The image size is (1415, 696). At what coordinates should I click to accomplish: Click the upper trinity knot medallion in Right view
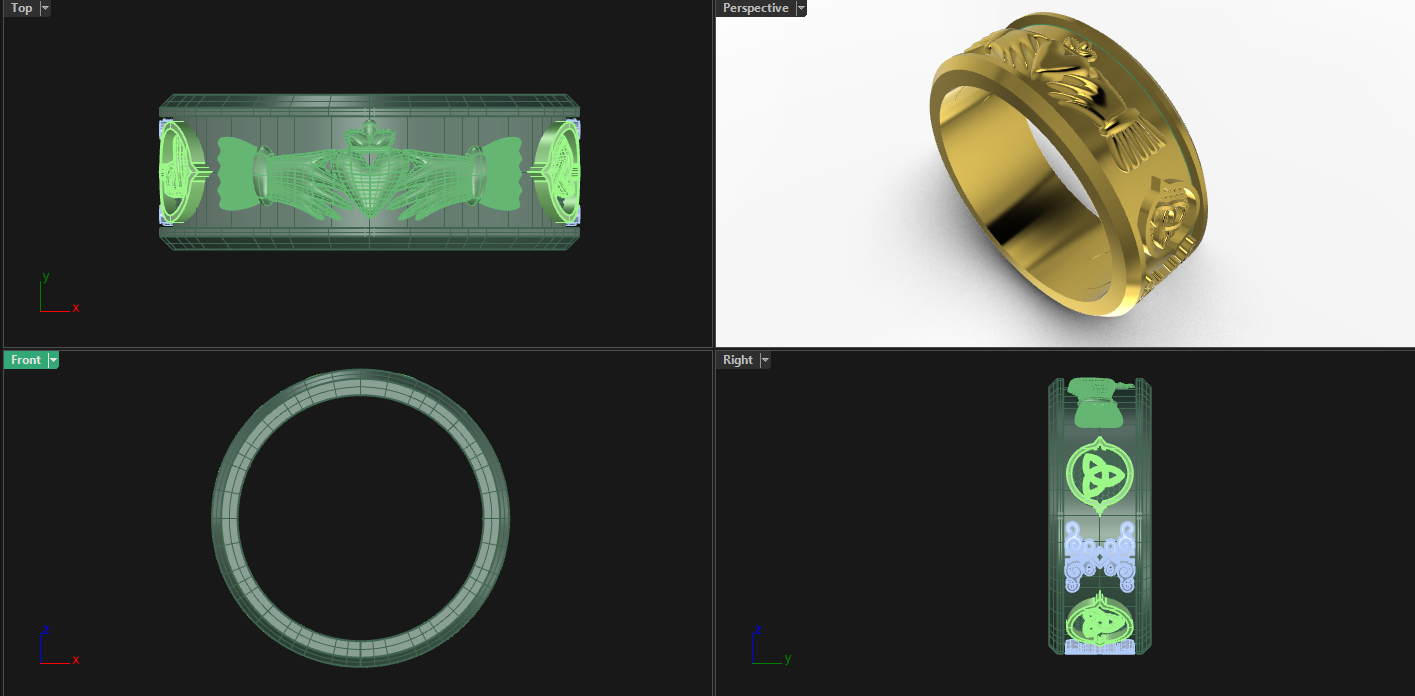(x=1099, y=474)
